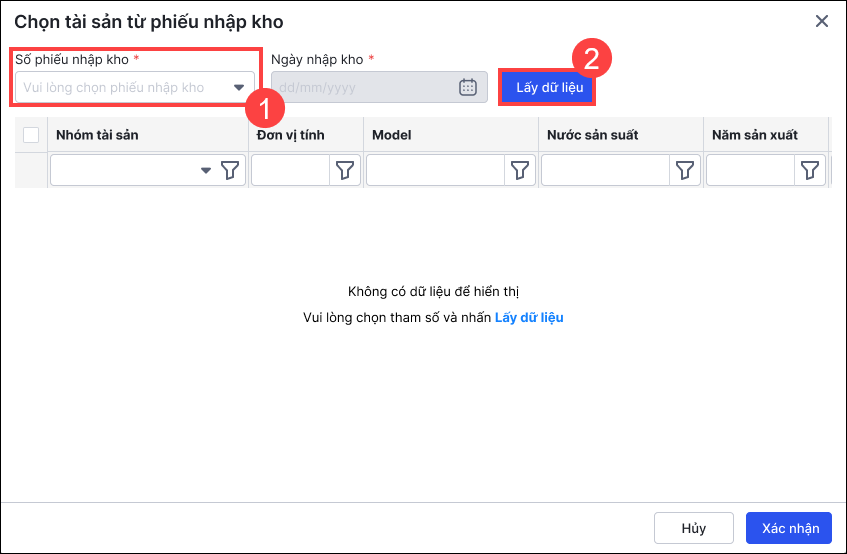Expand the Nhóm tài sản filter dropdown arrow
Screen dimensions: 847x554
[x=206, y=171]
